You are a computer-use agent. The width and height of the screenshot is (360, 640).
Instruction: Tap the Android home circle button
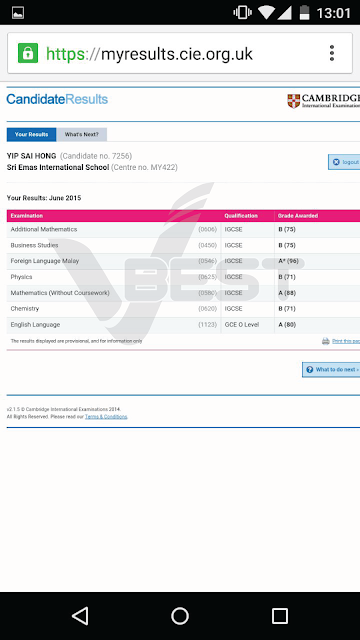[x=180, y=616]
